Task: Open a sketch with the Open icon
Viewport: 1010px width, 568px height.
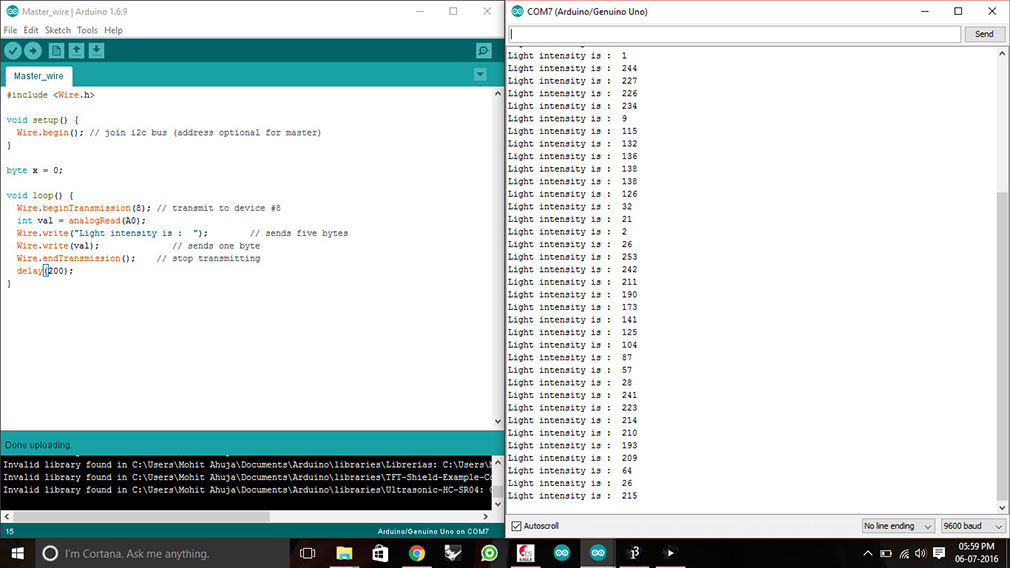Action: tap(76, 51)
